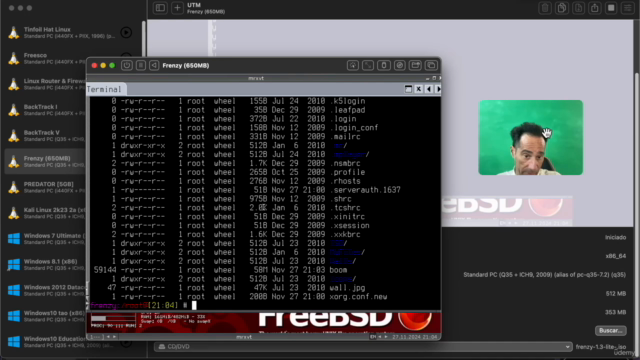Click the resize display icon in Frenzy window
The image size is (640, 360).
(368, 65)
